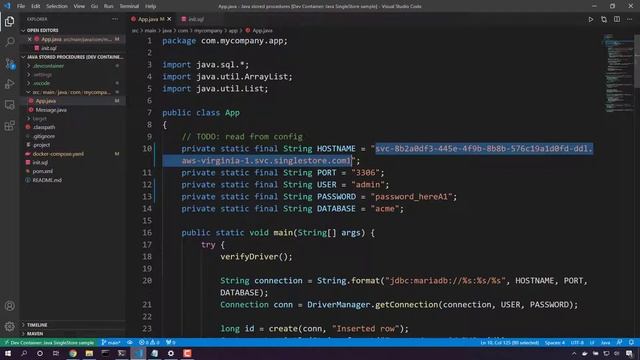Viewport: 640px width, 360px height.
Task: Open File Explorer from the taskbar
Action: click(89, 353)
